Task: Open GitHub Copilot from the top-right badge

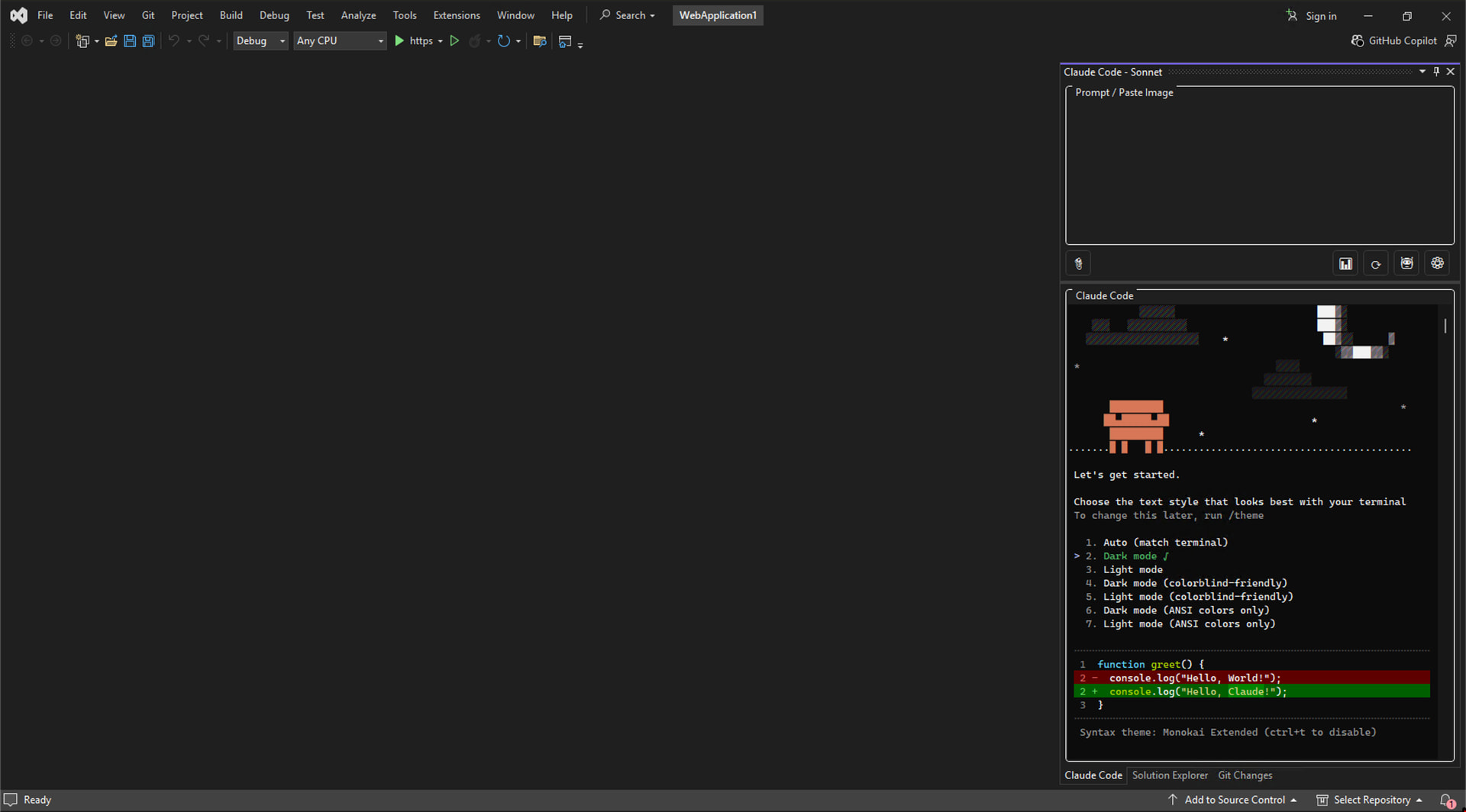Action: (x=1393, y=41)
